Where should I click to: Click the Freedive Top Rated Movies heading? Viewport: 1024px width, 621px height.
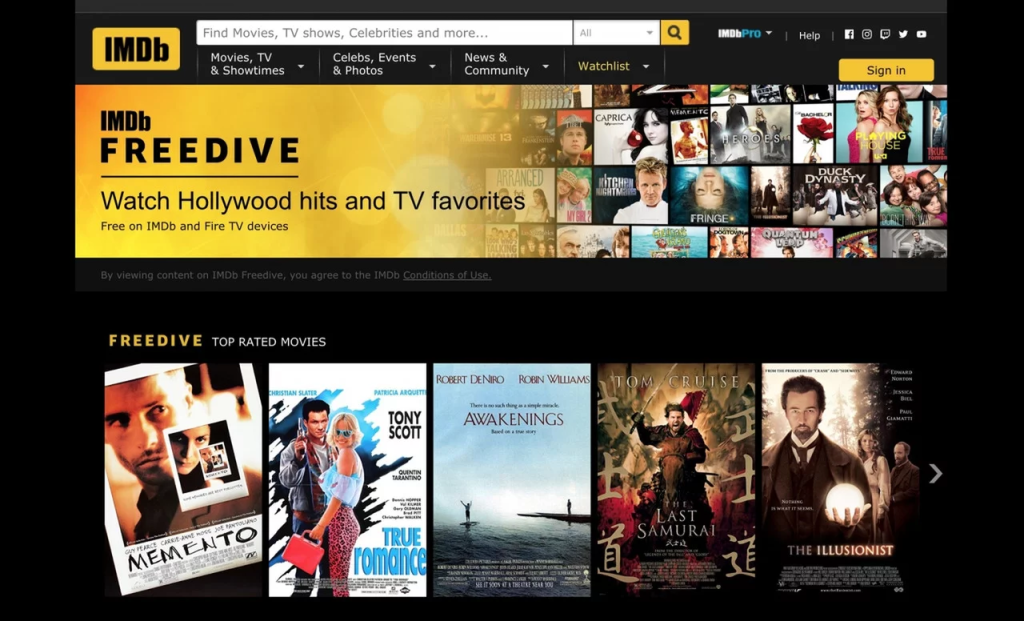217,341
